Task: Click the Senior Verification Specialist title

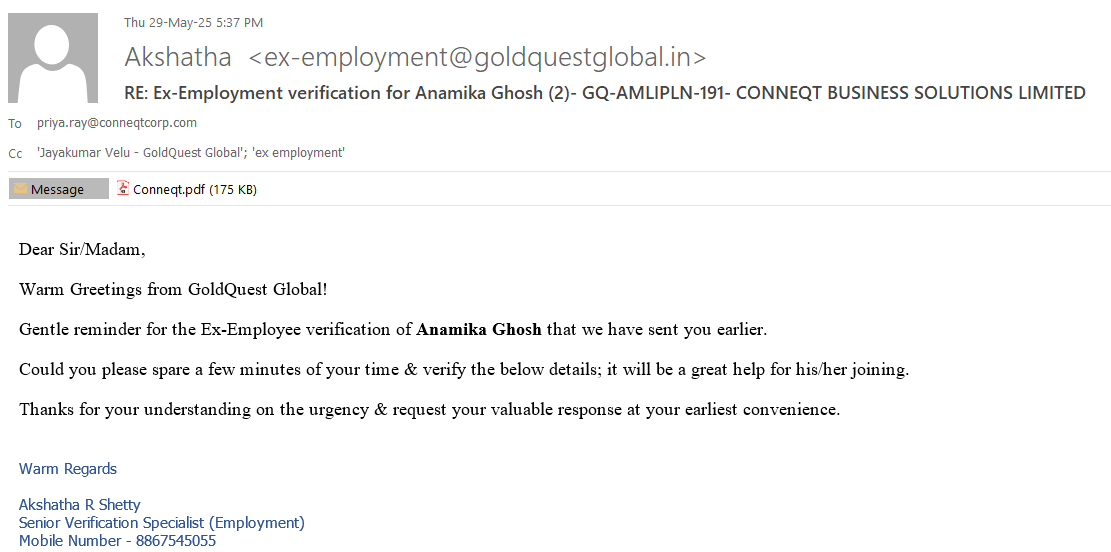Action: coord(161,523)
